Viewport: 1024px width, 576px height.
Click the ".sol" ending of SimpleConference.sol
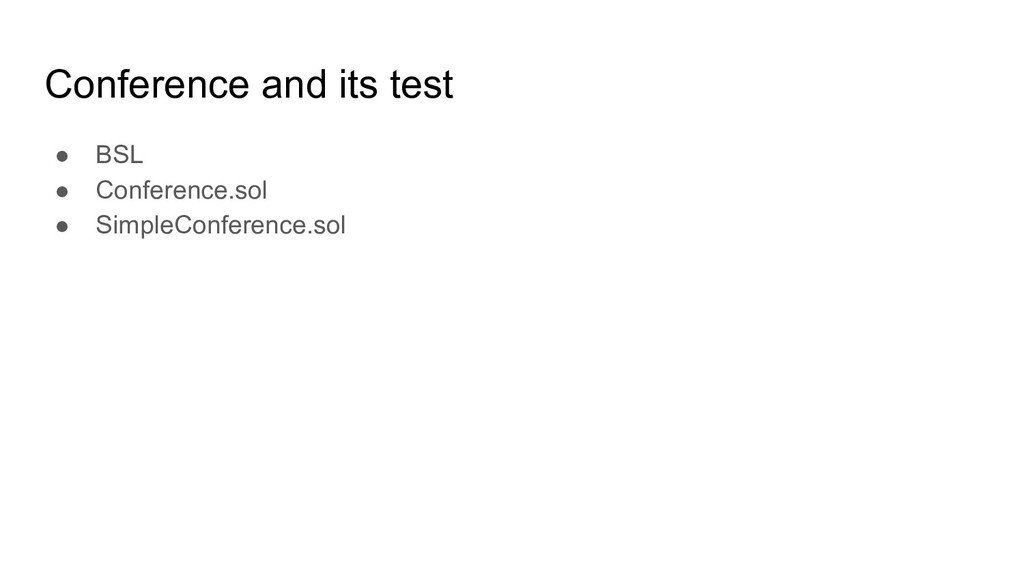pyautogui.click(x=326, y=225)
